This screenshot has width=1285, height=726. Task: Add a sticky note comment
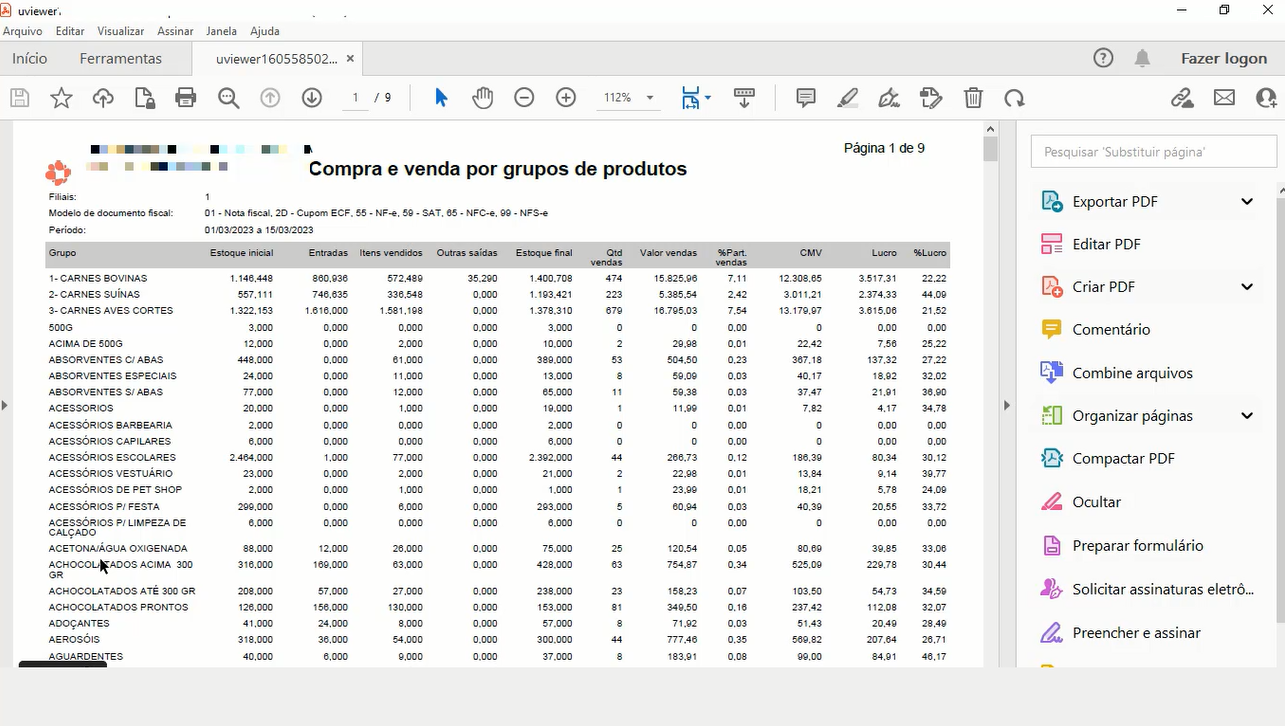(806, 98)
